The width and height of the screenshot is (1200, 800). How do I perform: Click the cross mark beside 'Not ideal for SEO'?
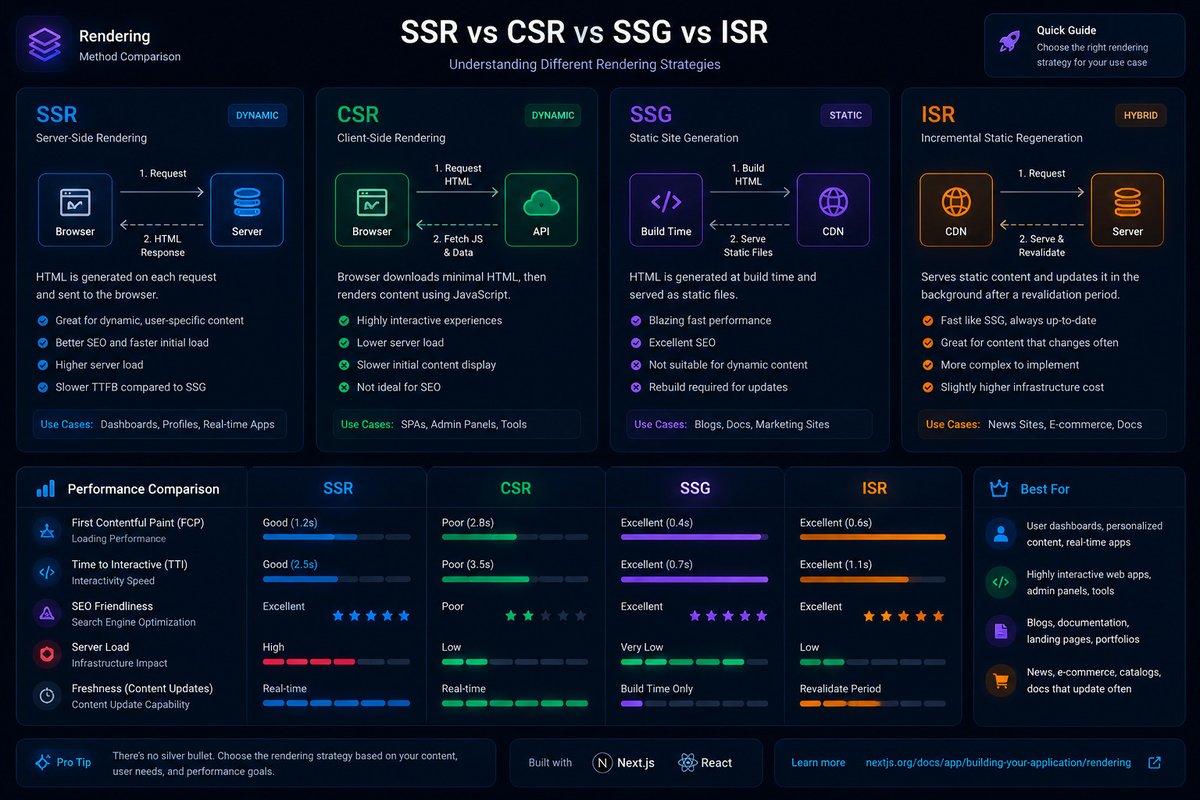coord(343,387)
